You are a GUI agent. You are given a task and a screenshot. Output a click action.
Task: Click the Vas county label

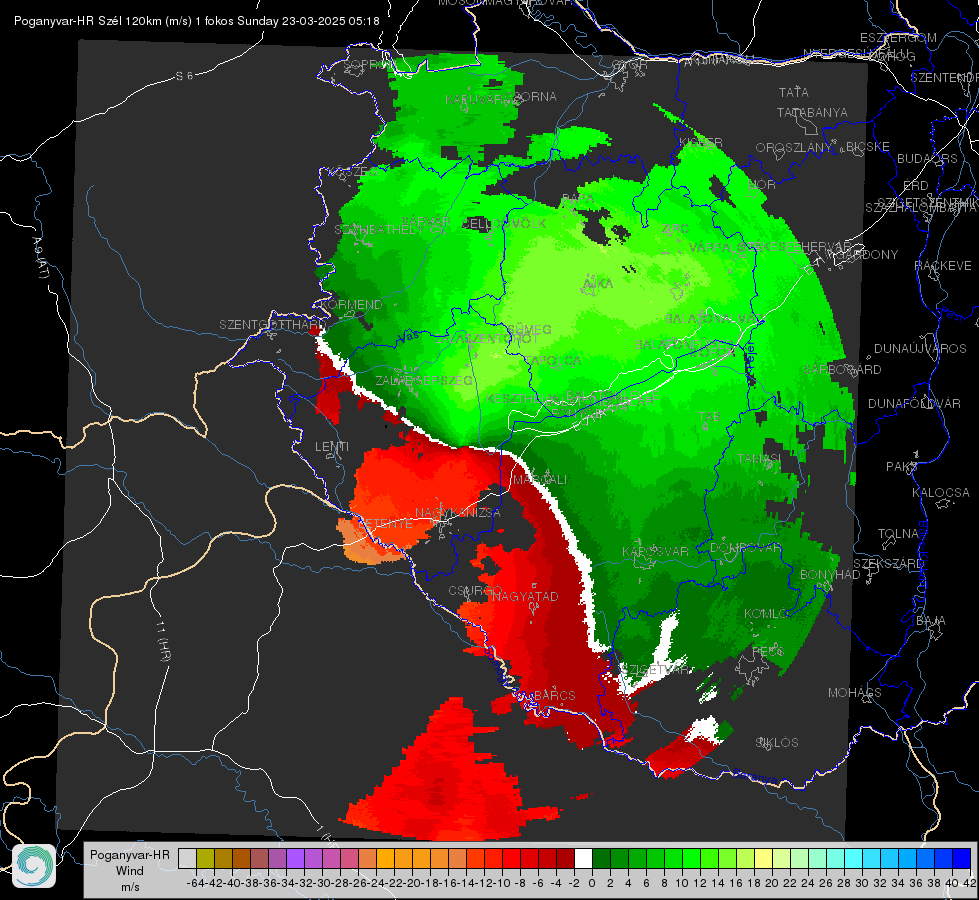408,337
